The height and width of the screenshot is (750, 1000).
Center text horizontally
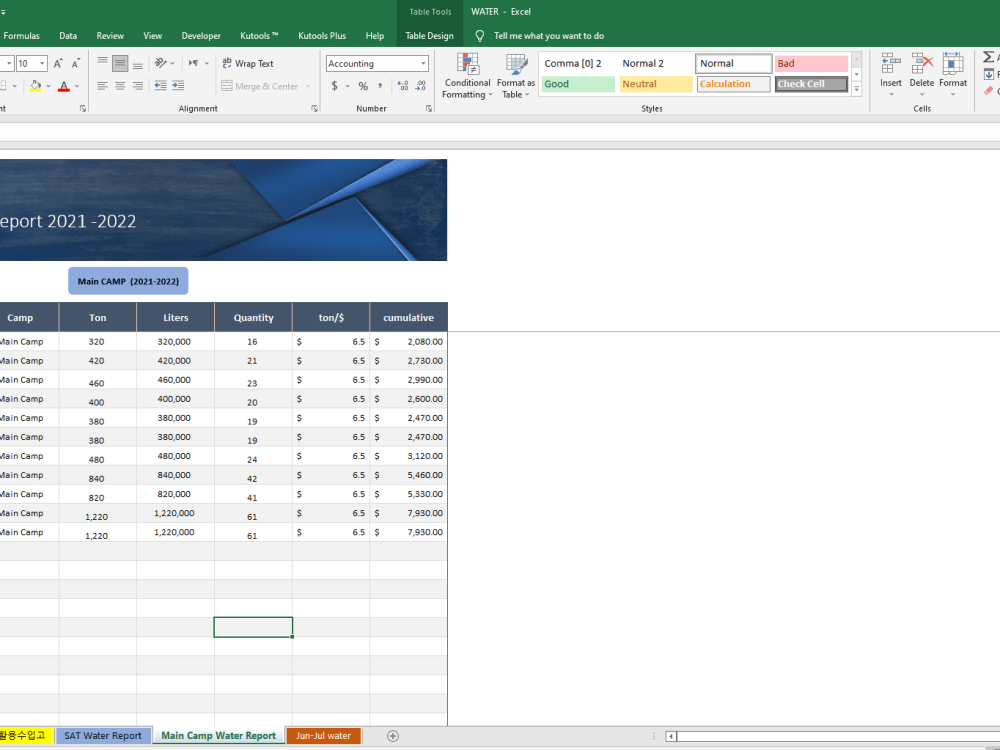click(120, 85)
